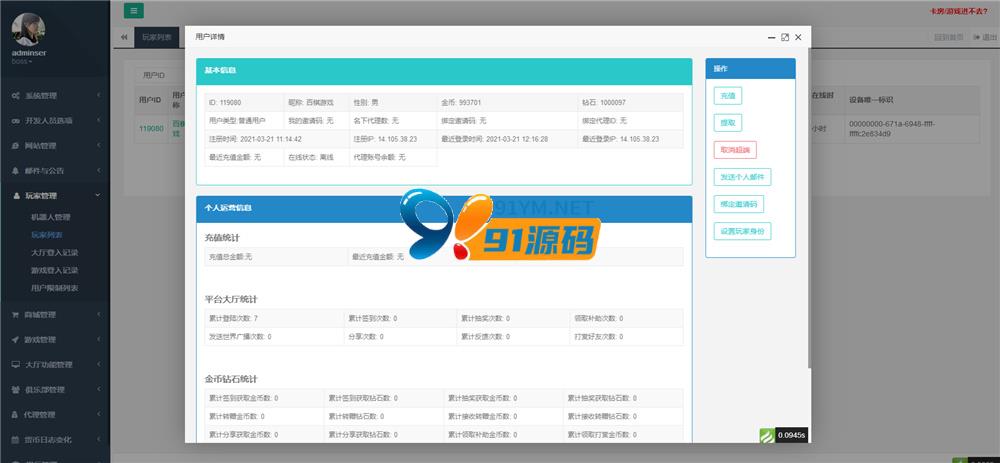Click the calendar icon beside 货币日志变化

click(16, 439)
